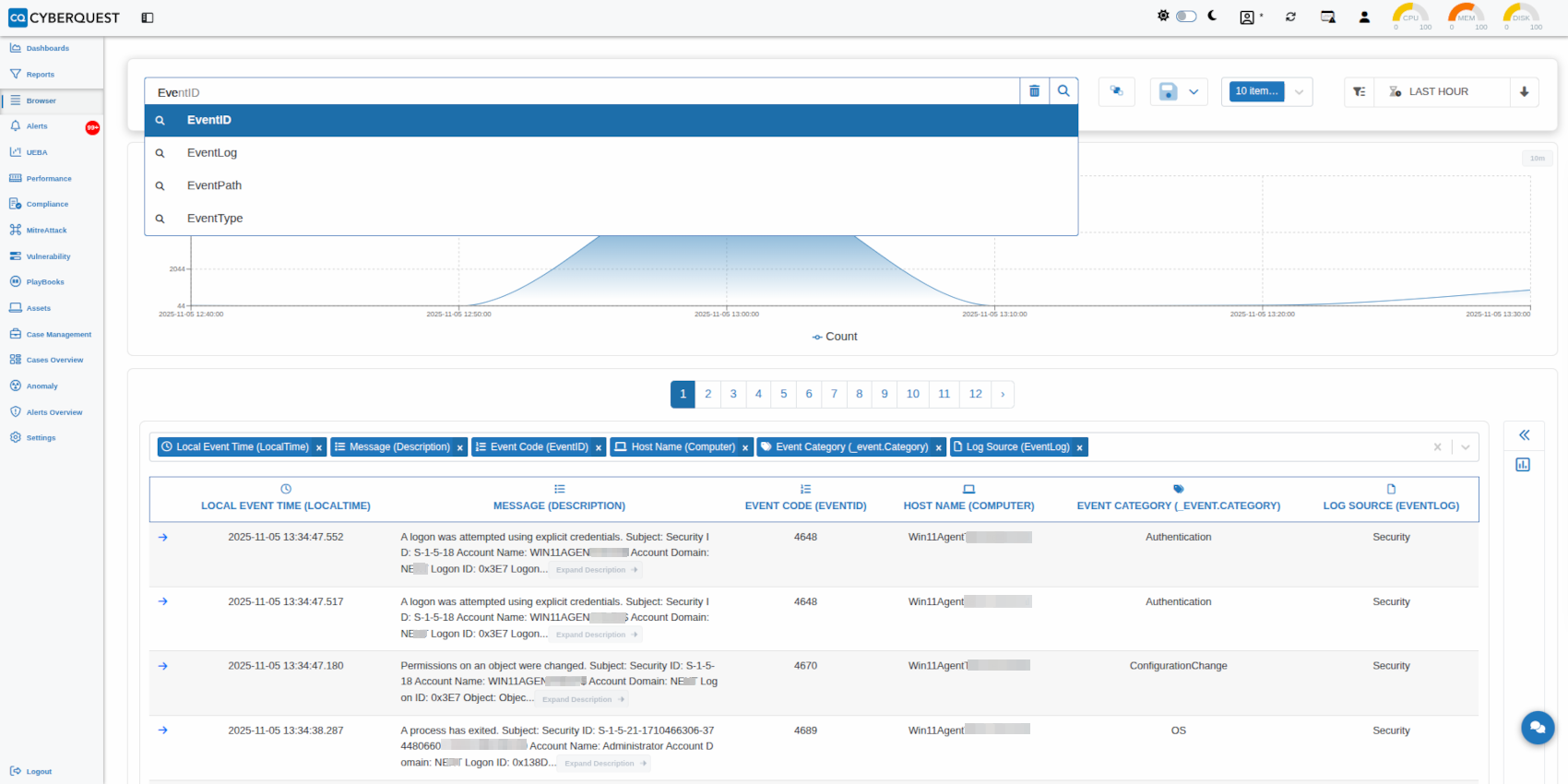Open Alerts in the left sidebar
Image resolution: width=1568 pixels, height=784 pixels.
[37, 126]
